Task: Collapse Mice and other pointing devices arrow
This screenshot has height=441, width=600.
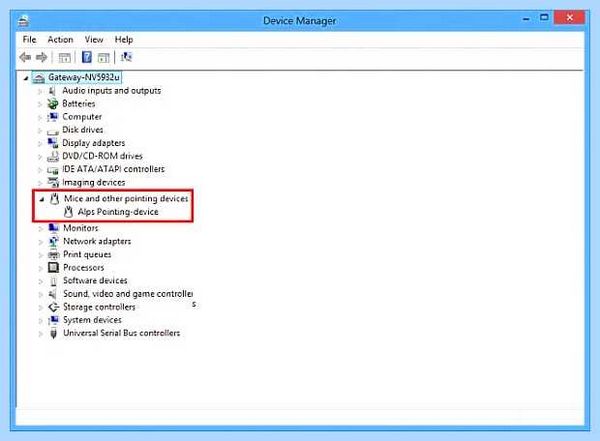Action: coord(42,199)
